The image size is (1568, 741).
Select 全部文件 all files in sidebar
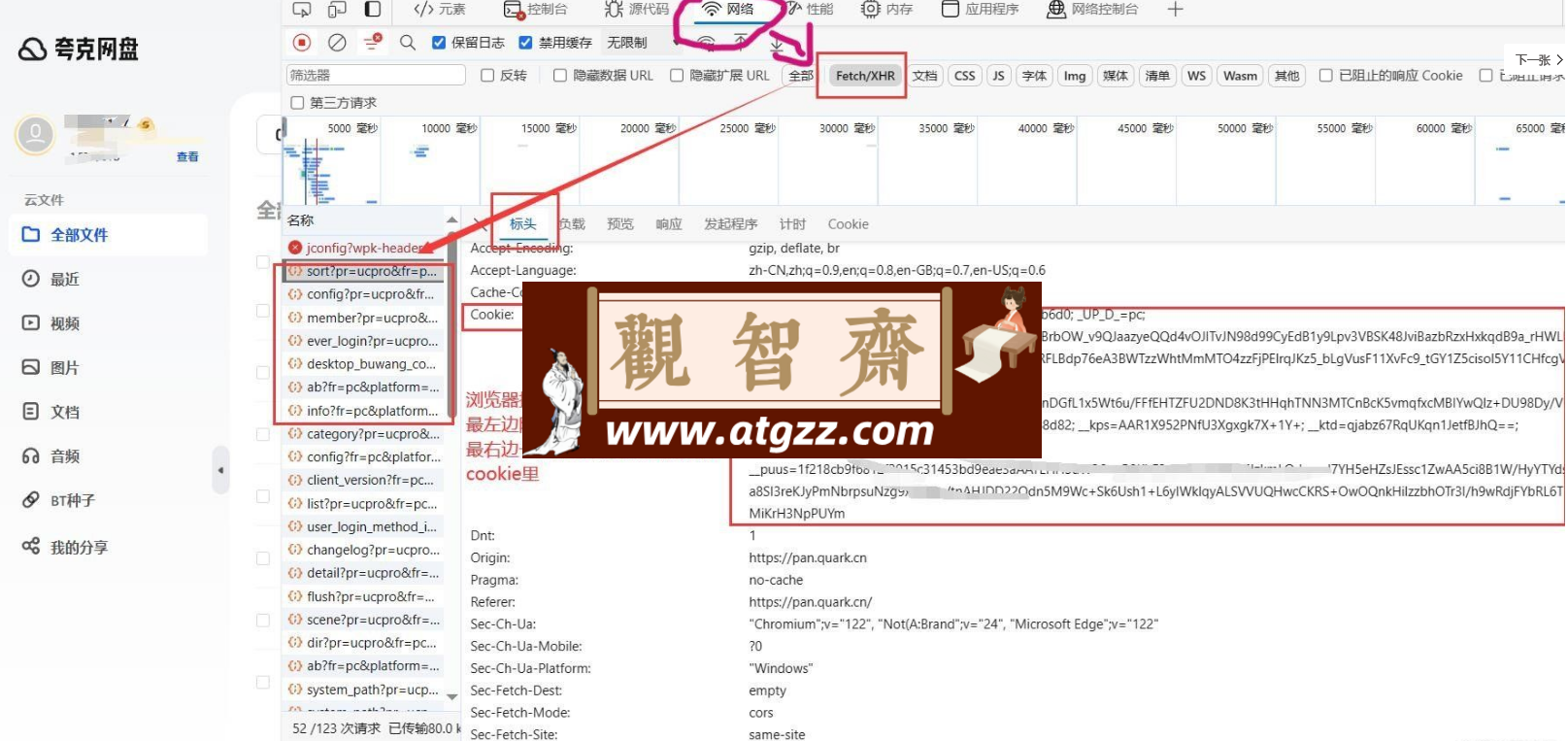[x=108, y=235]
